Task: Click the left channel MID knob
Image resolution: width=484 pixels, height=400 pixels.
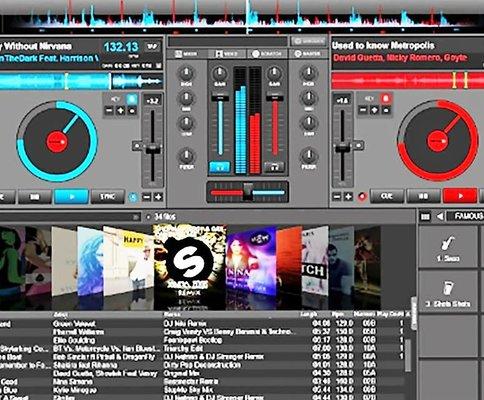Action: coord(186,98)
